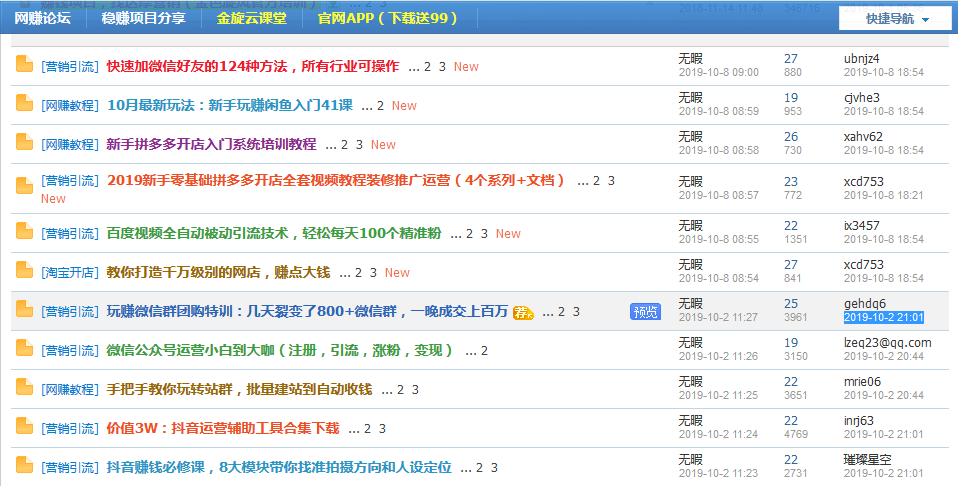Open last poster inrj63 profile
Image resolution: width=958 pixels, height=486 pixels.
[858, 421]
